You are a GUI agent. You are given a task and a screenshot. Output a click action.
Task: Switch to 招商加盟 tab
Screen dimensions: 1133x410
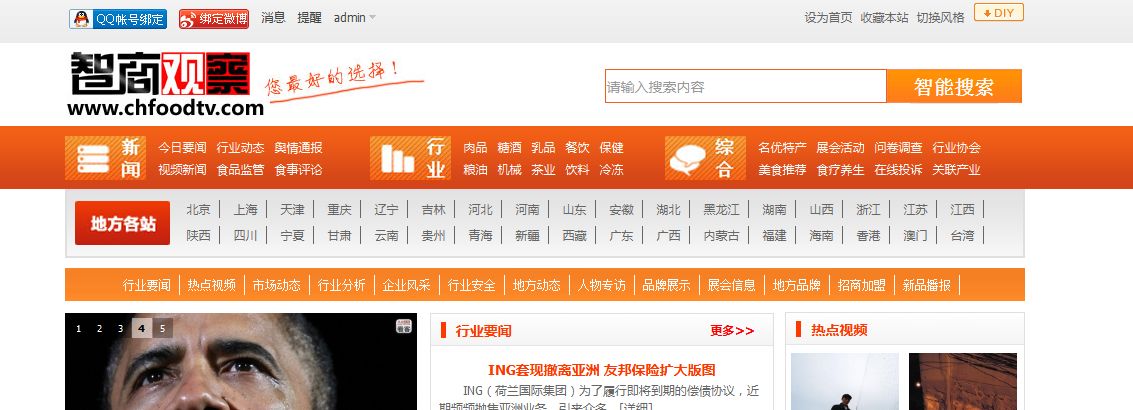point(862,285)
